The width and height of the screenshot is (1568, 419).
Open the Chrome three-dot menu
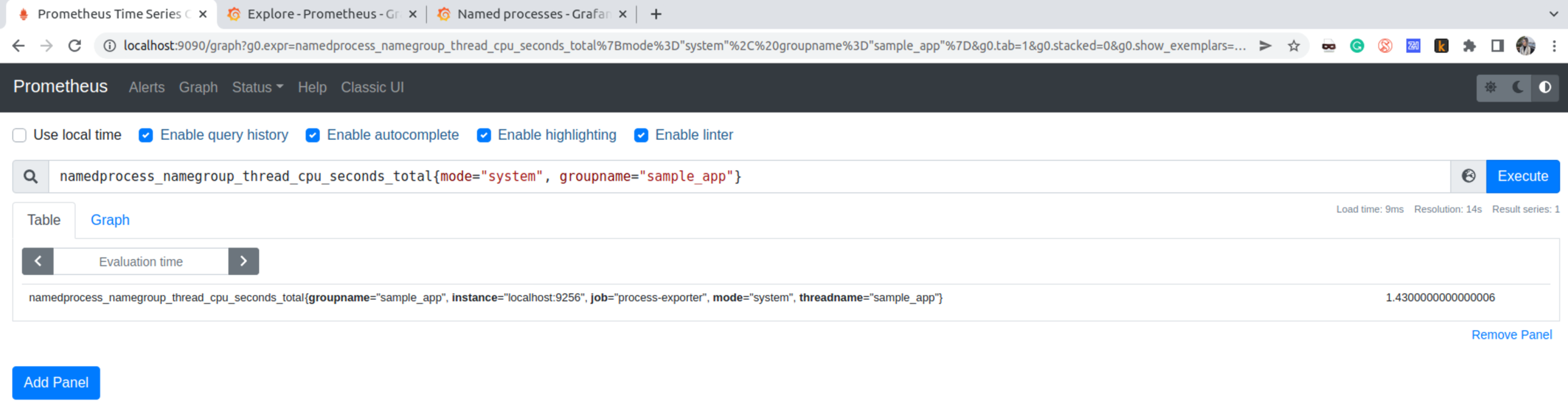tap(1554, 46)
